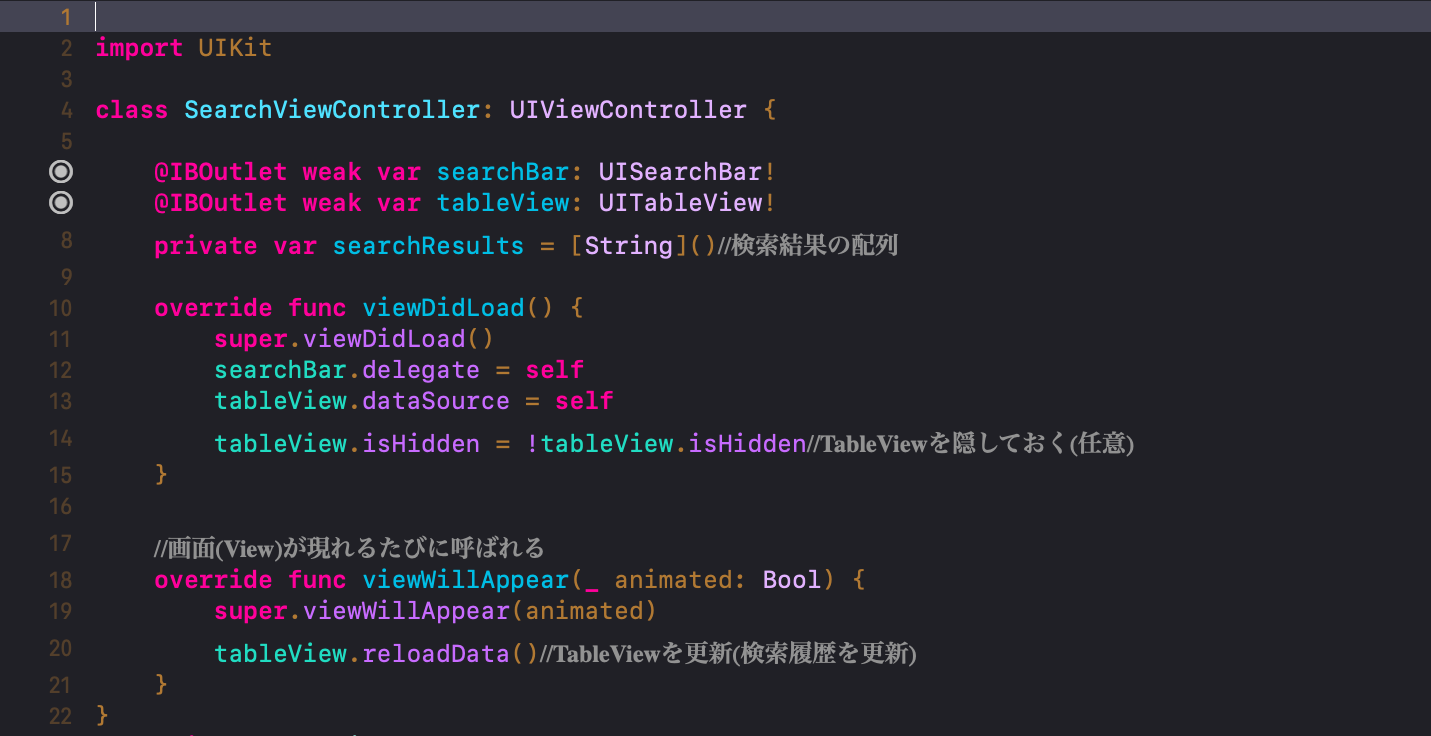Click the IBOutlet connection circle beside tableView
The width and height of the screenshot is (1431, 736).
[x=61, y=203]
